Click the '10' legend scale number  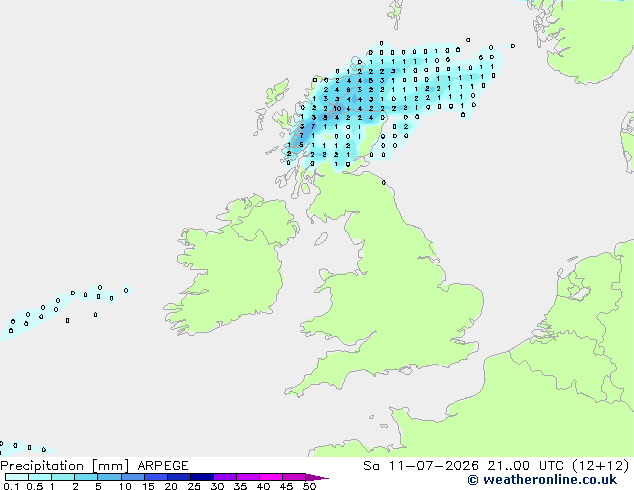click(x=125, y=486)
